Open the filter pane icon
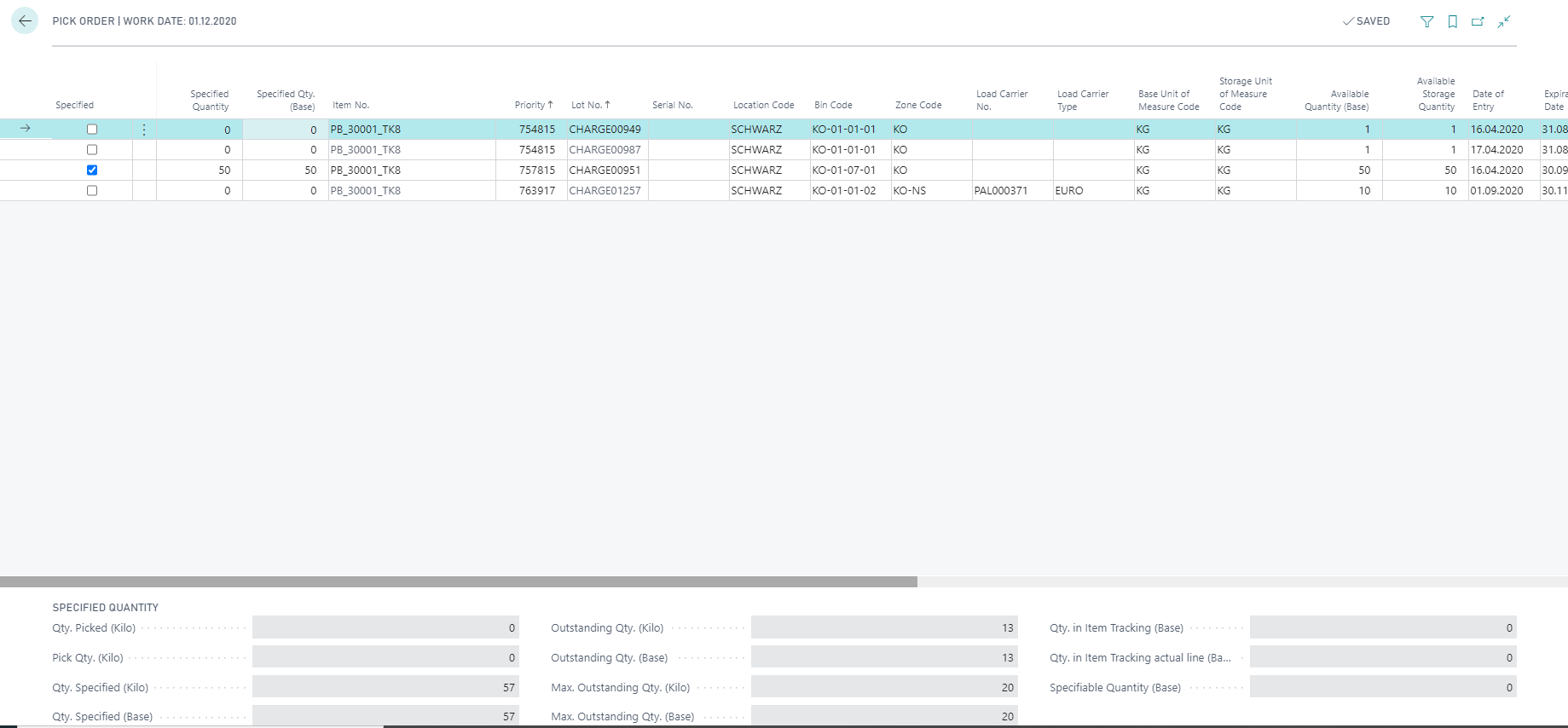The width and height of the screenshot is (1568, 728). pyautogui.click(x=1426, y=21)
